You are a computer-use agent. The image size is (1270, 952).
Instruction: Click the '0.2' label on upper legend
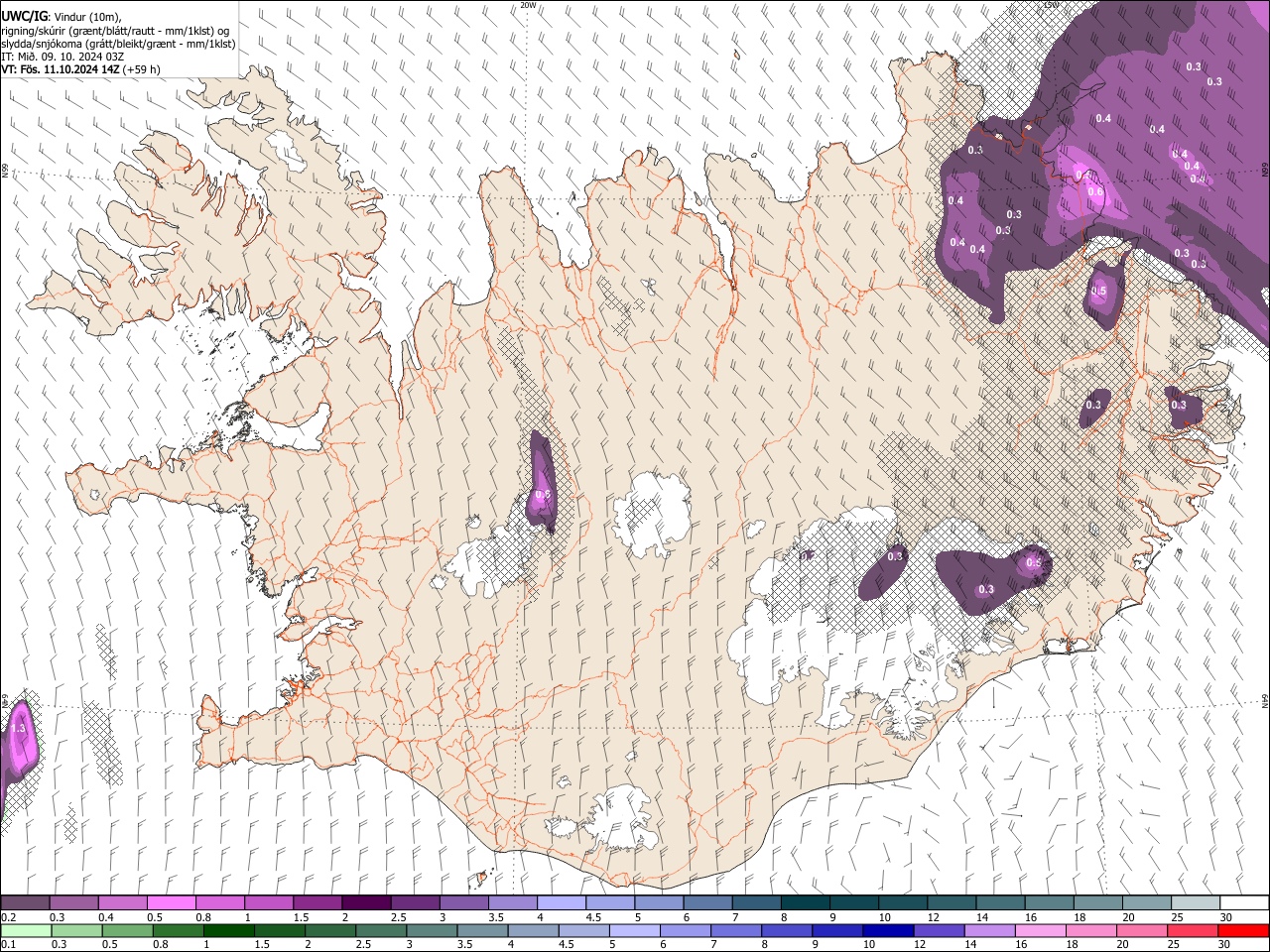(7, 917)
